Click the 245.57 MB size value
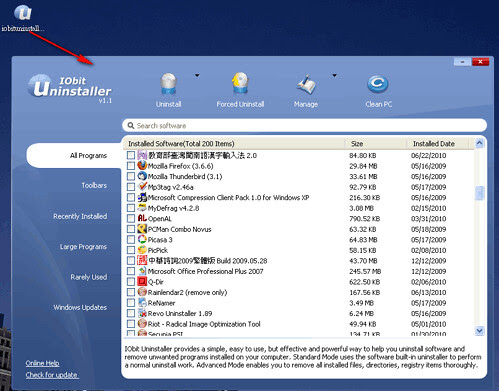The image size is (499, 391). 365,271
